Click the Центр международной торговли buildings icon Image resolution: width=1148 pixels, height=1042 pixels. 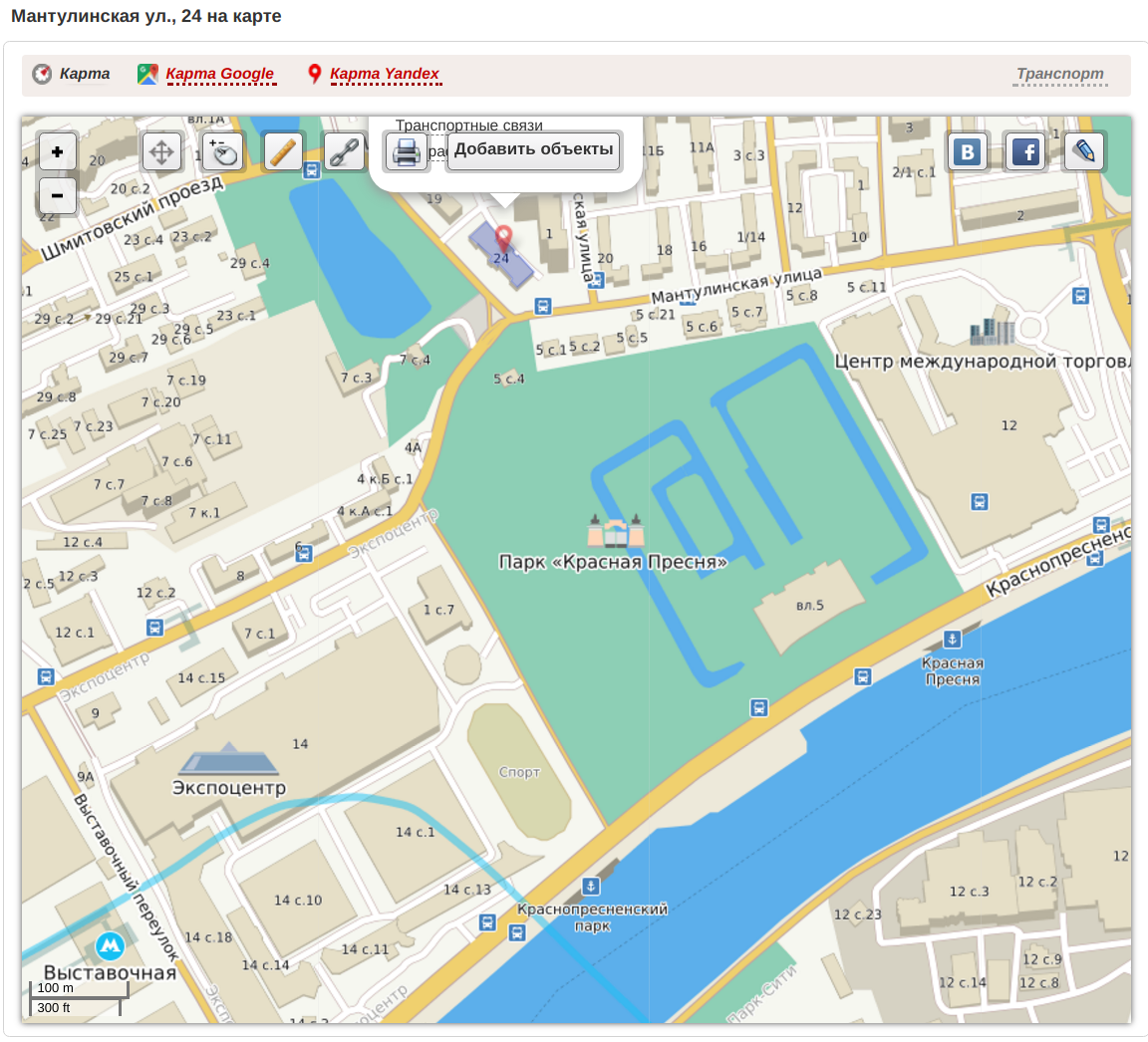(x=992, y=331)
